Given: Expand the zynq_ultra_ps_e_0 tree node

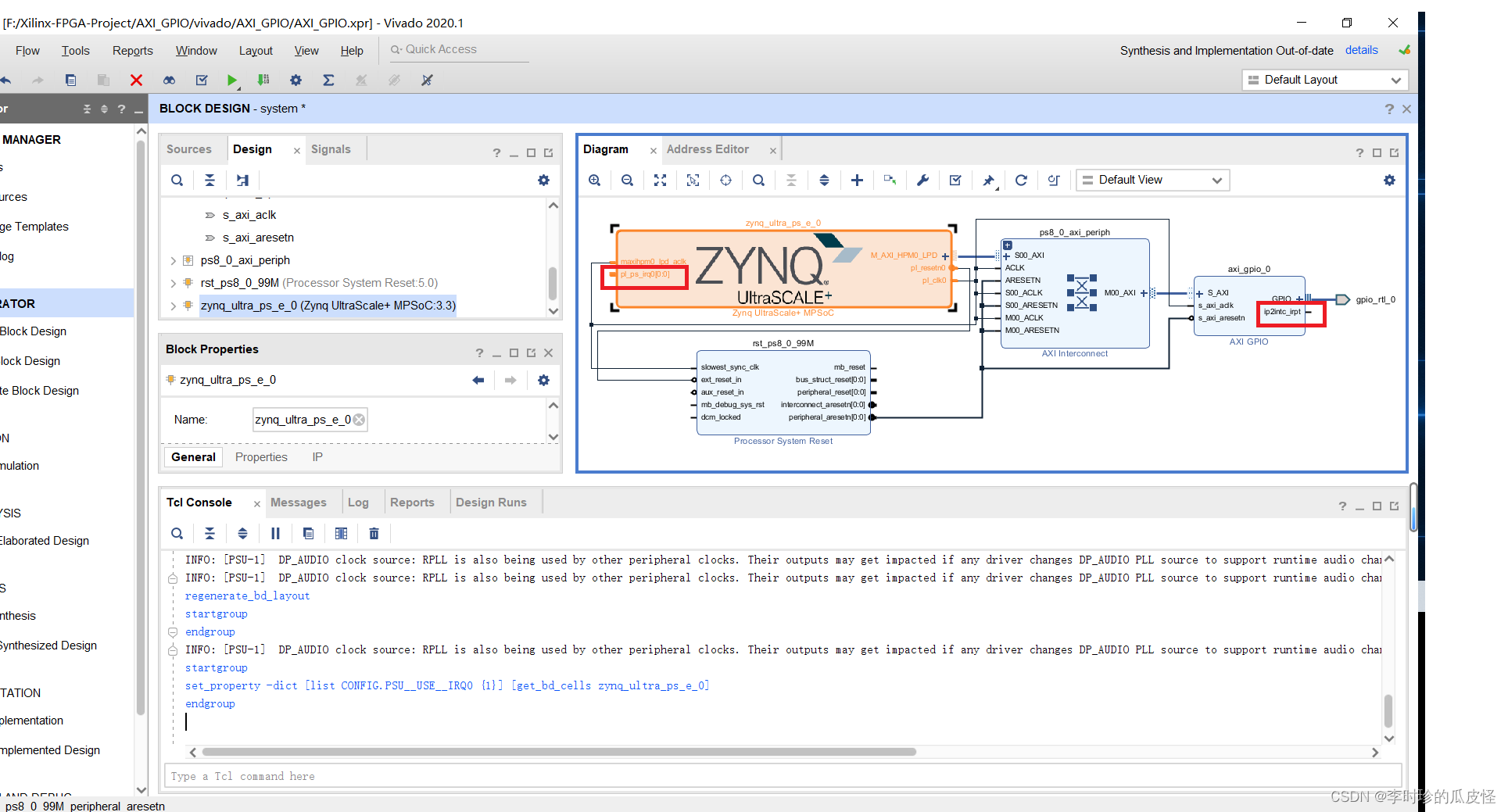Looking at the screenshot, I should [173, 306].
